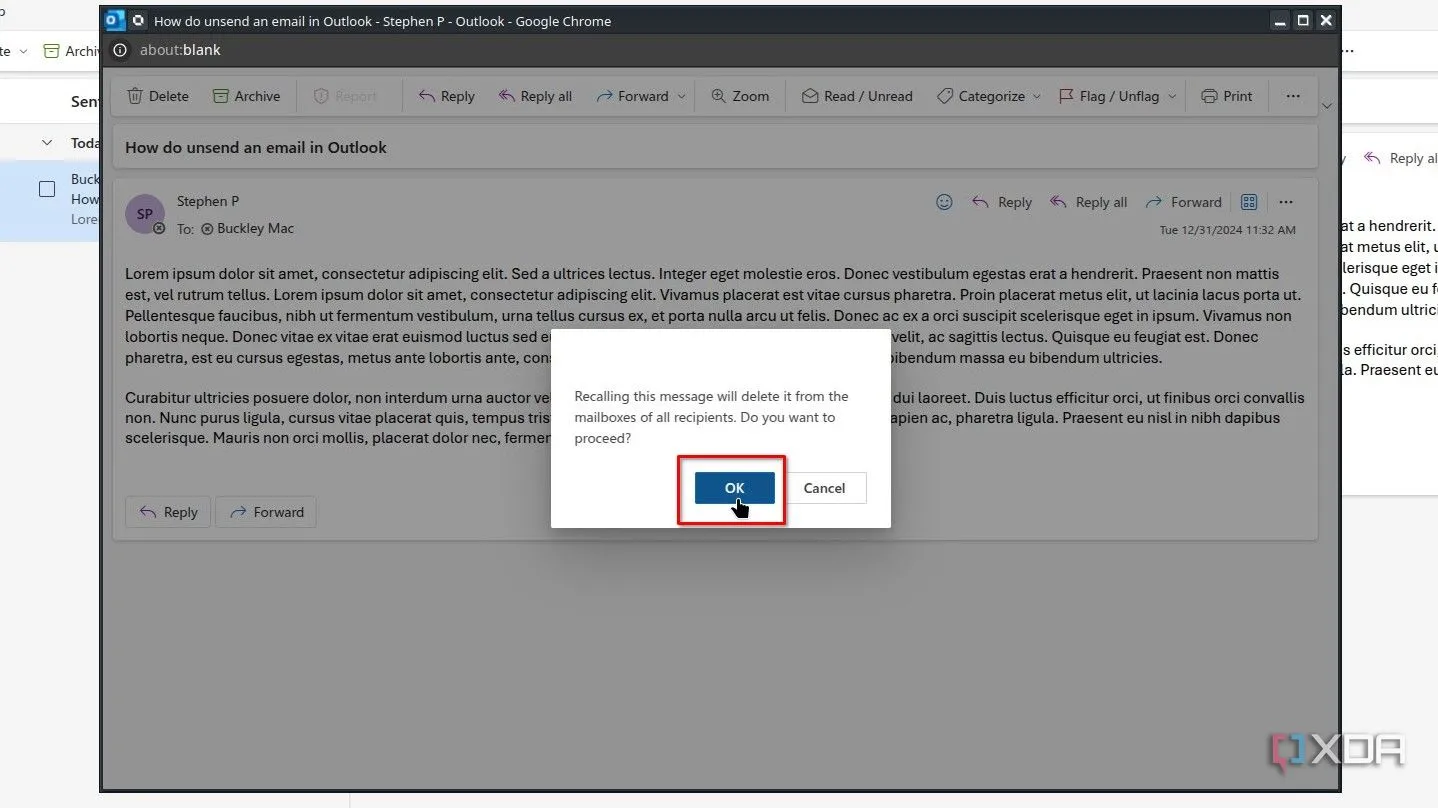Choose Reply all in the top toolbar

tap(535, 96)
